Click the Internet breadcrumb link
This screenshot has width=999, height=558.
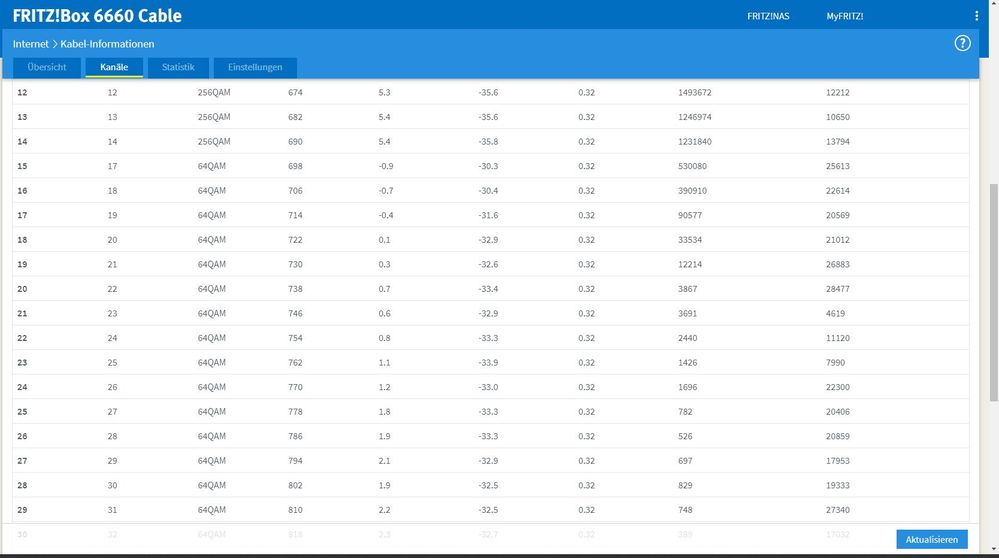pyautogui.click(x=31, y=44)
